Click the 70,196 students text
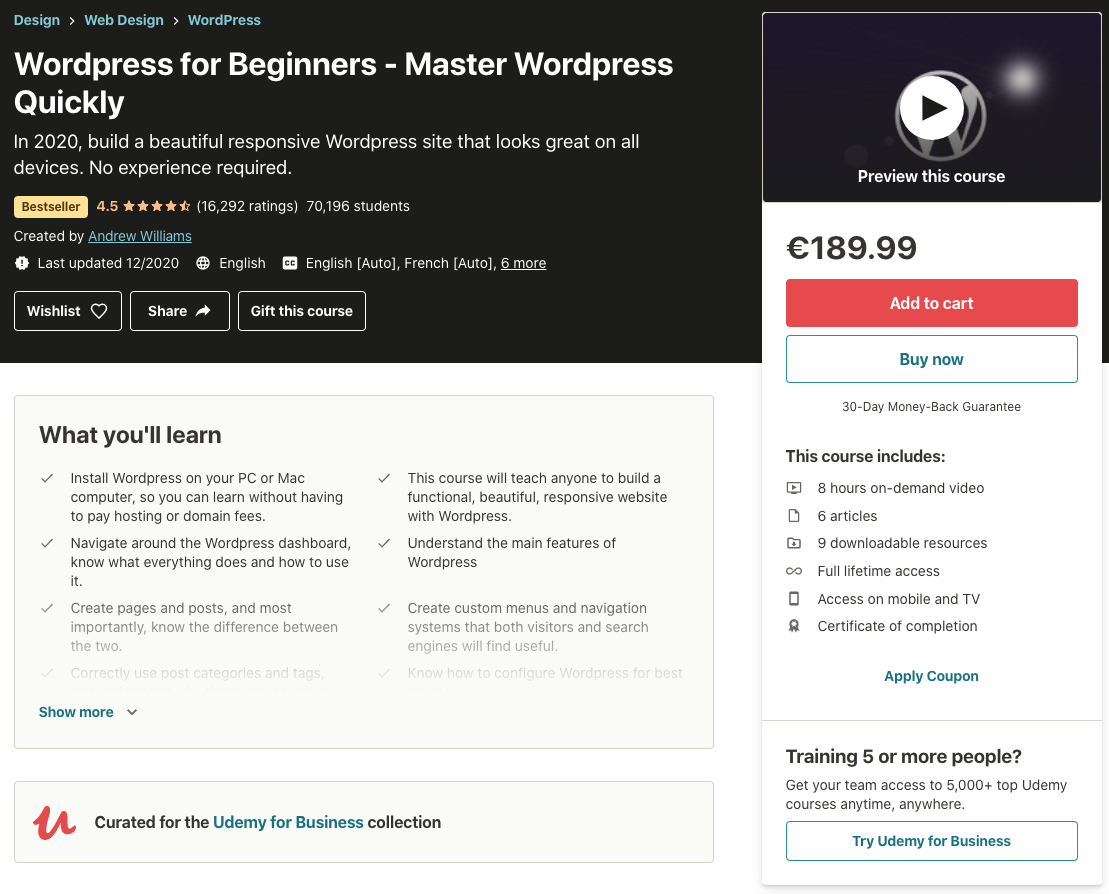 358,207
